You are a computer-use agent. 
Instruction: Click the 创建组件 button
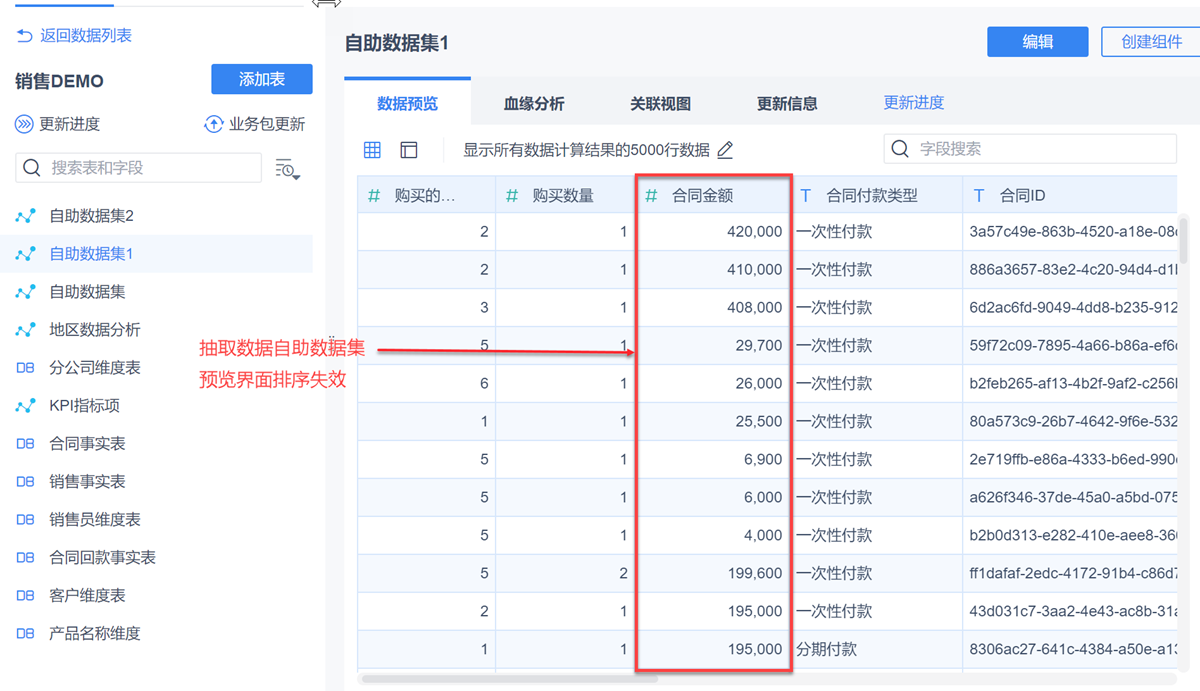(1151, 42)
